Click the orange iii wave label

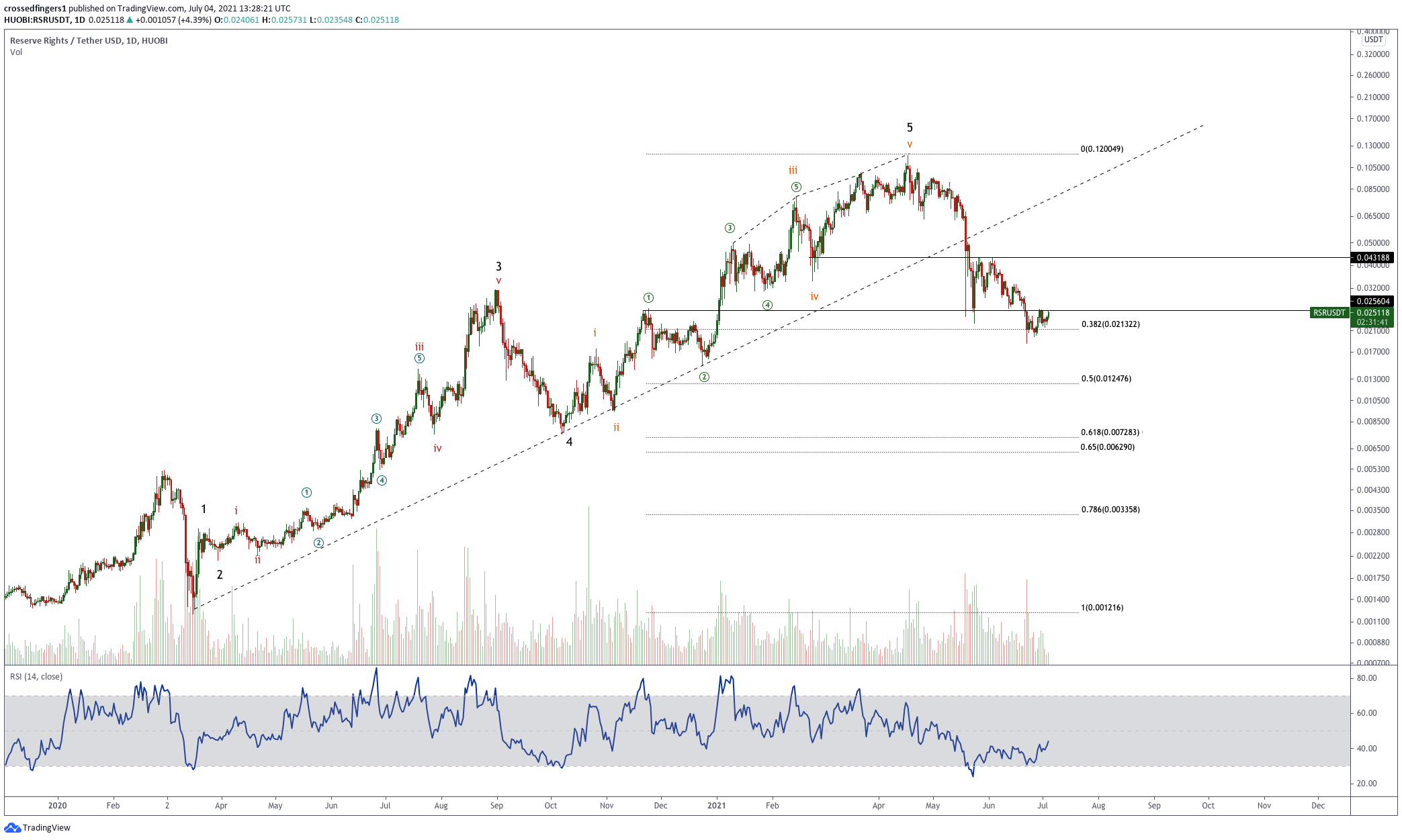[793, 171]
